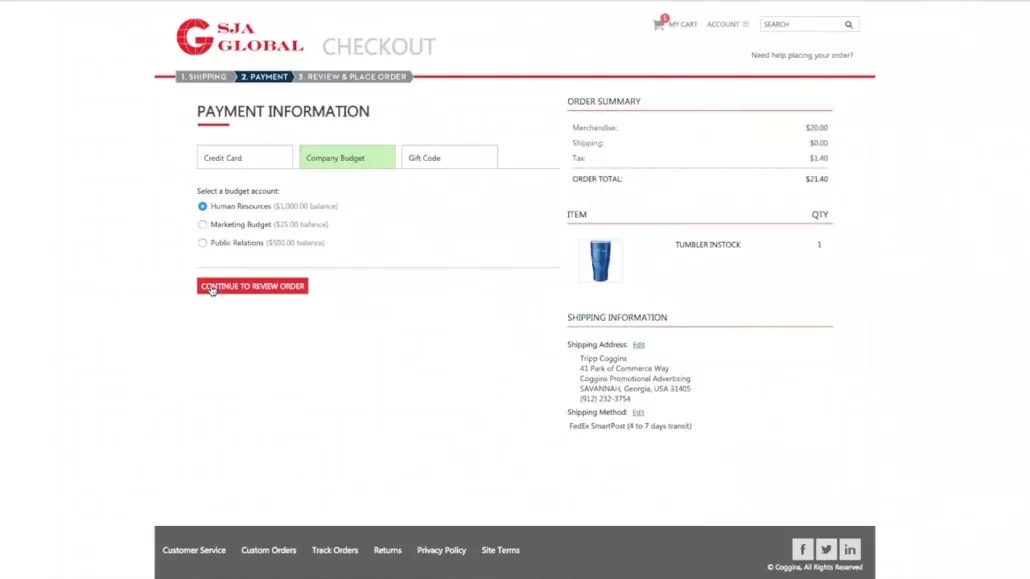Open the Returns footer link
Viewport: 1030px width, 579px height.
(x=388, y=550)
